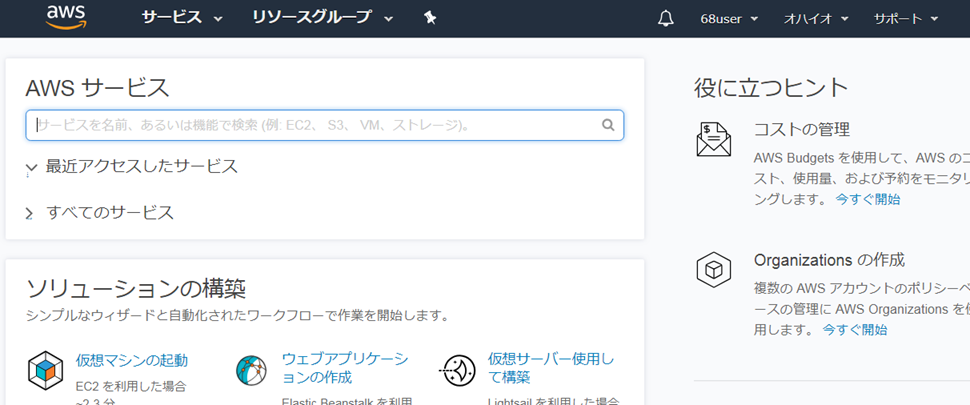The image size is (970, 405).
Task: Expand the すべてのサービス section
Action: 109,212
